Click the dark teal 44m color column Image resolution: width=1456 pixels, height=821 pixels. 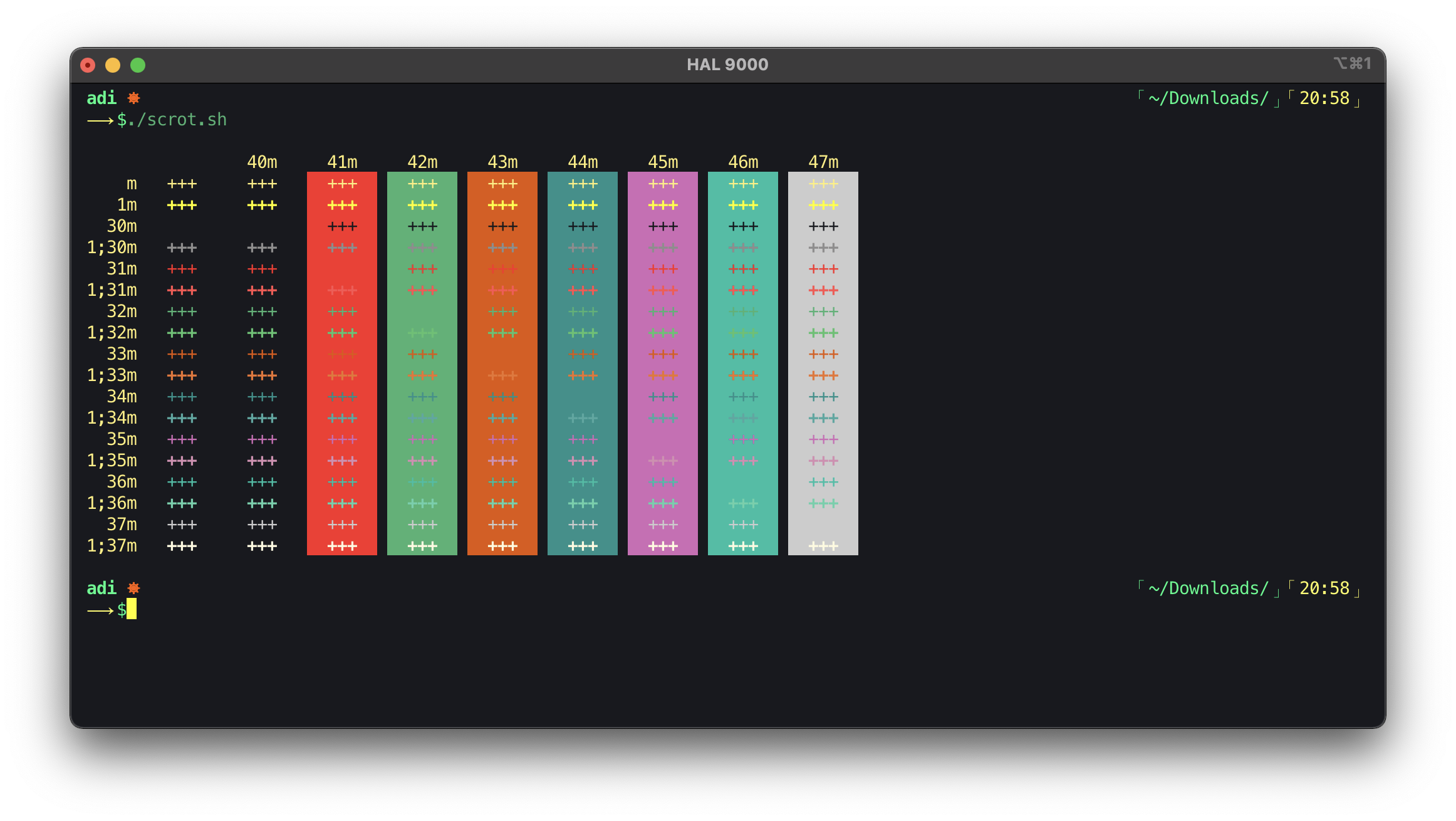(x=583, y=363)
